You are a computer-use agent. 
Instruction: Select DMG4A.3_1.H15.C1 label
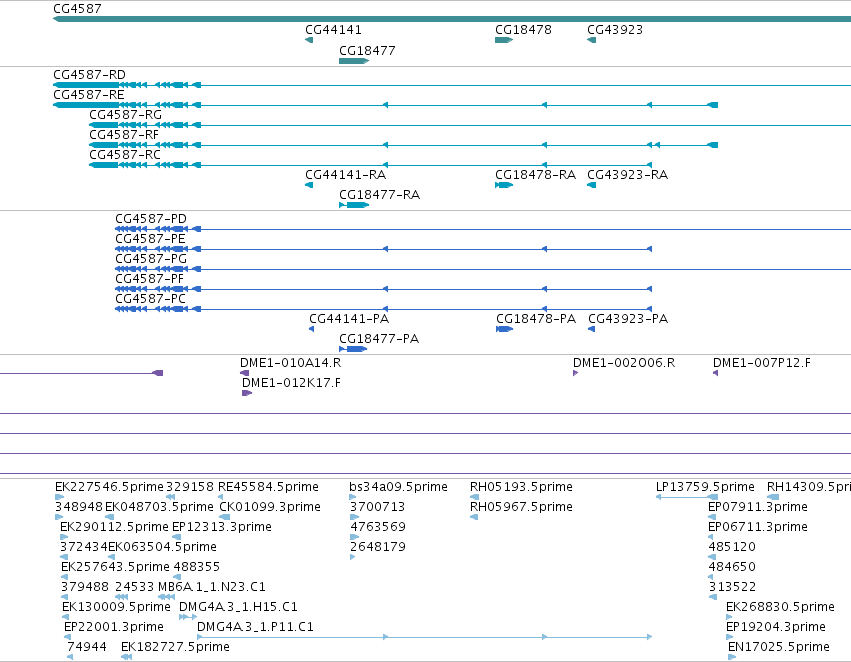click(238, 607)
